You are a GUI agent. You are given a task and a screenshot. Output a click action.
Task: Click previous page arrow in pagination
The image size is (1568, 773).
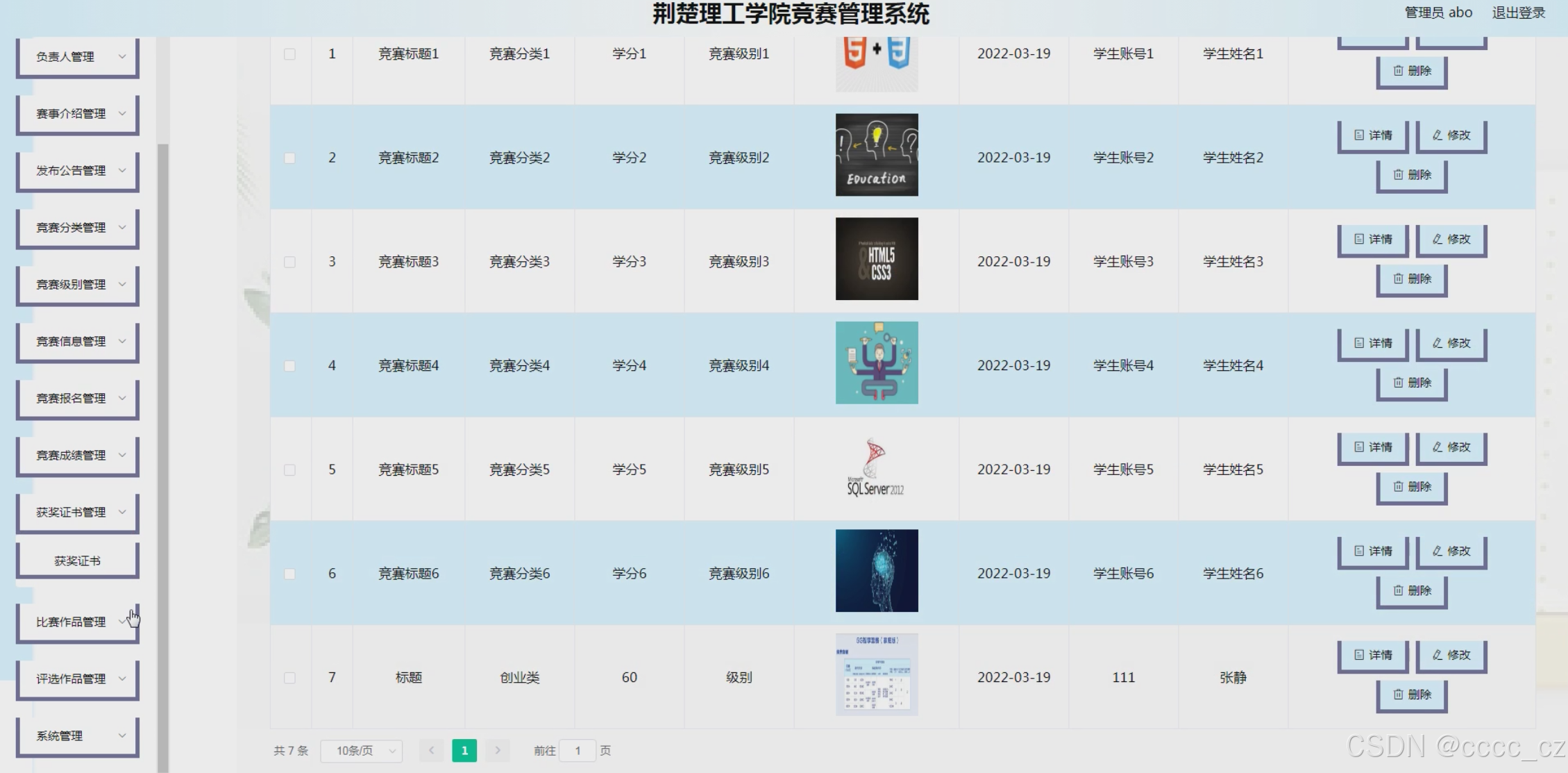point(431,750)
